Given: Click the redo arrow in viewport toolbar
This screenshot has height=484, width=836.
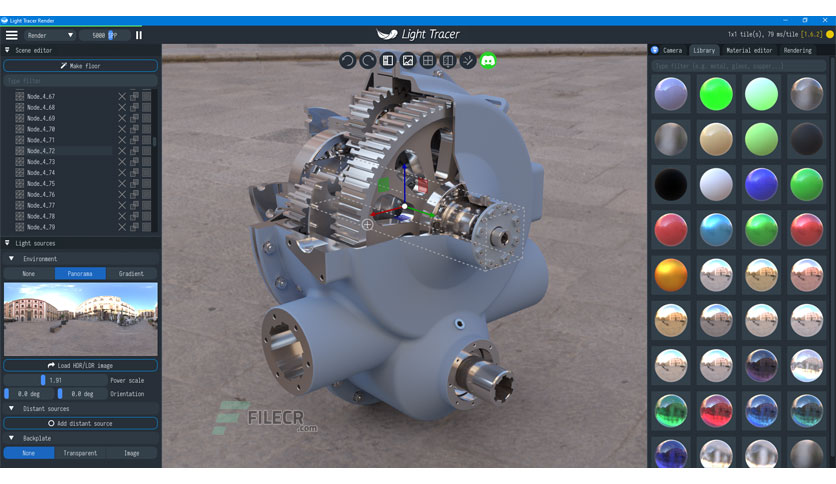Looking at the screenshot, I should point(367,60).
